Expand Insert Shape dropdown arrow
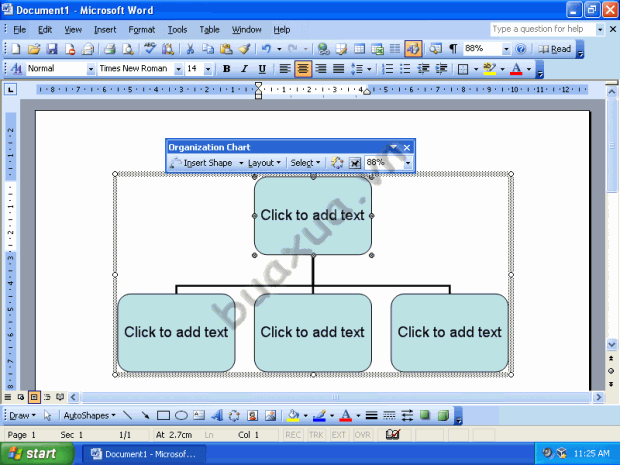The height and width of the screenshot is (465, 620). click(241, 163)
